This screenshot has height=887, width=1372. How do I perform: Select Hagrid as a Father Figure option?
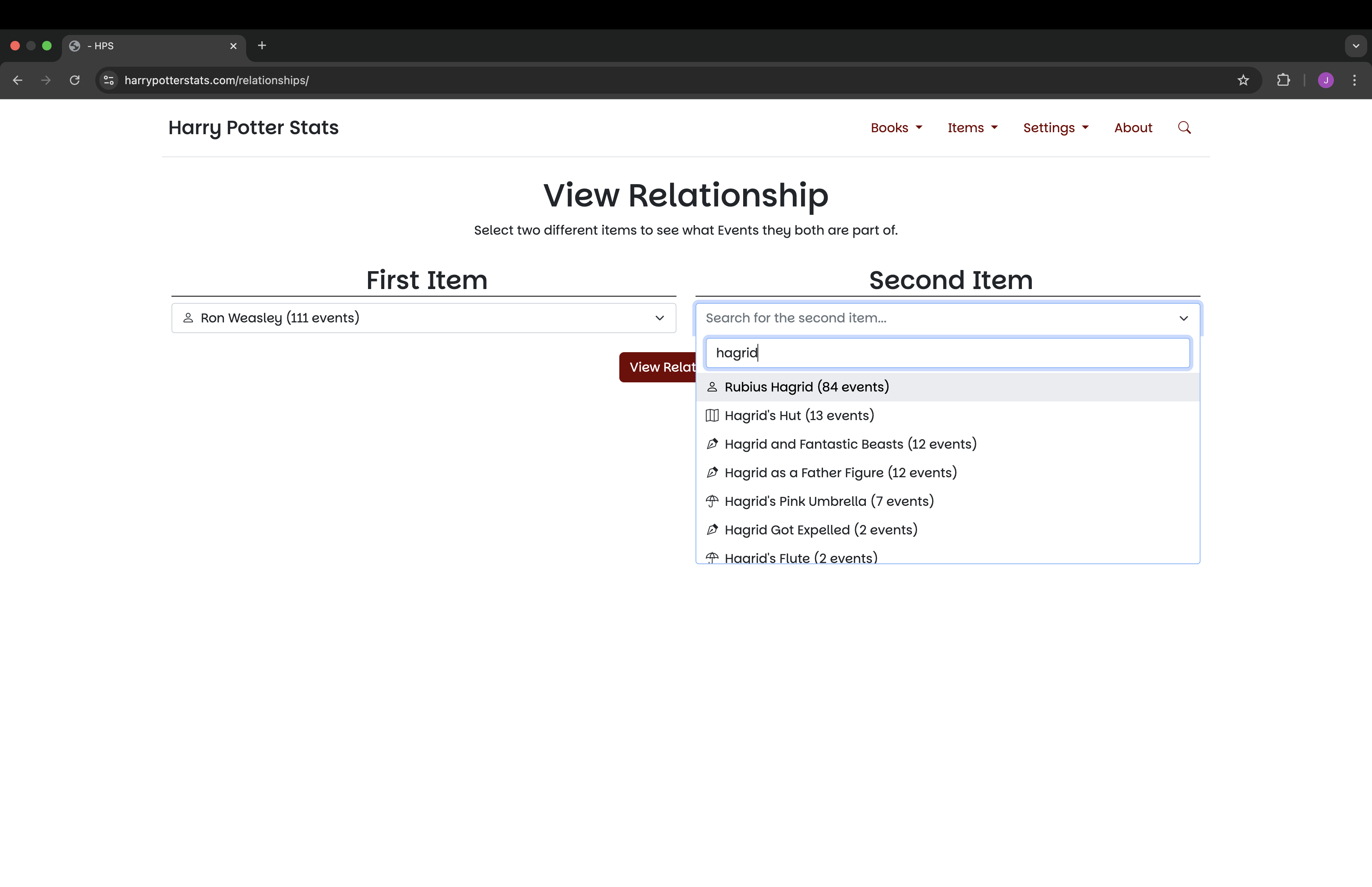tap(840, 473)
